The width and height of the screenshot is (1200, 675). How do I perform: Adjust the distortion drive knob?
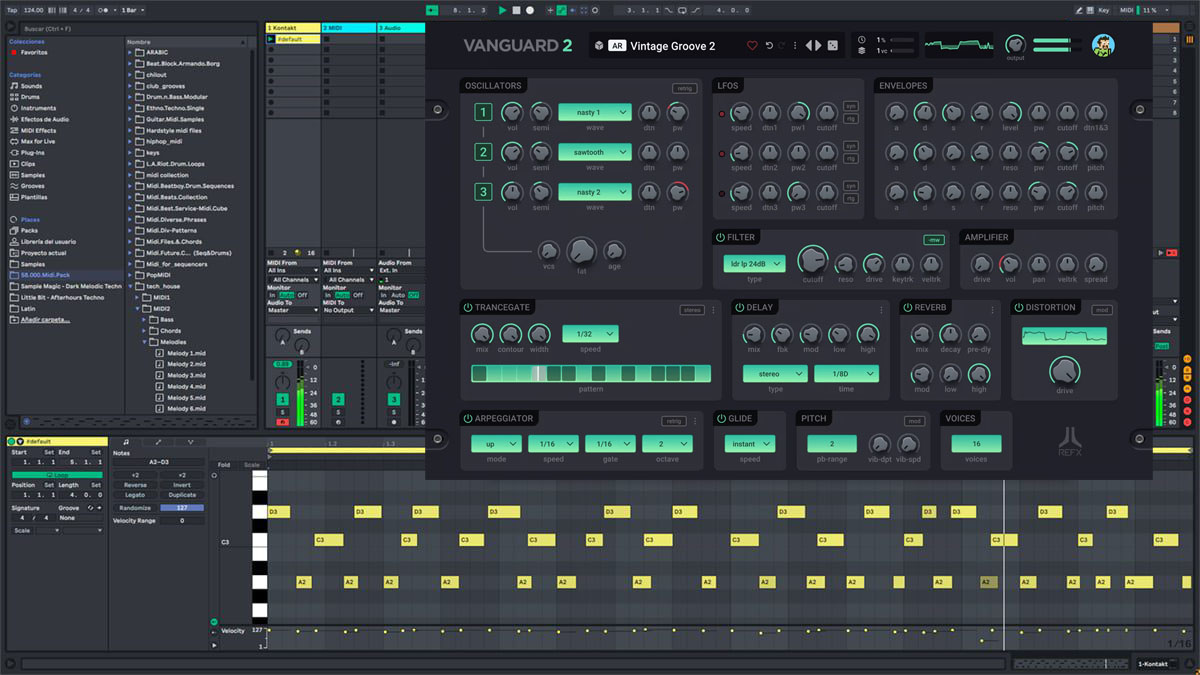click(1064, 372)
